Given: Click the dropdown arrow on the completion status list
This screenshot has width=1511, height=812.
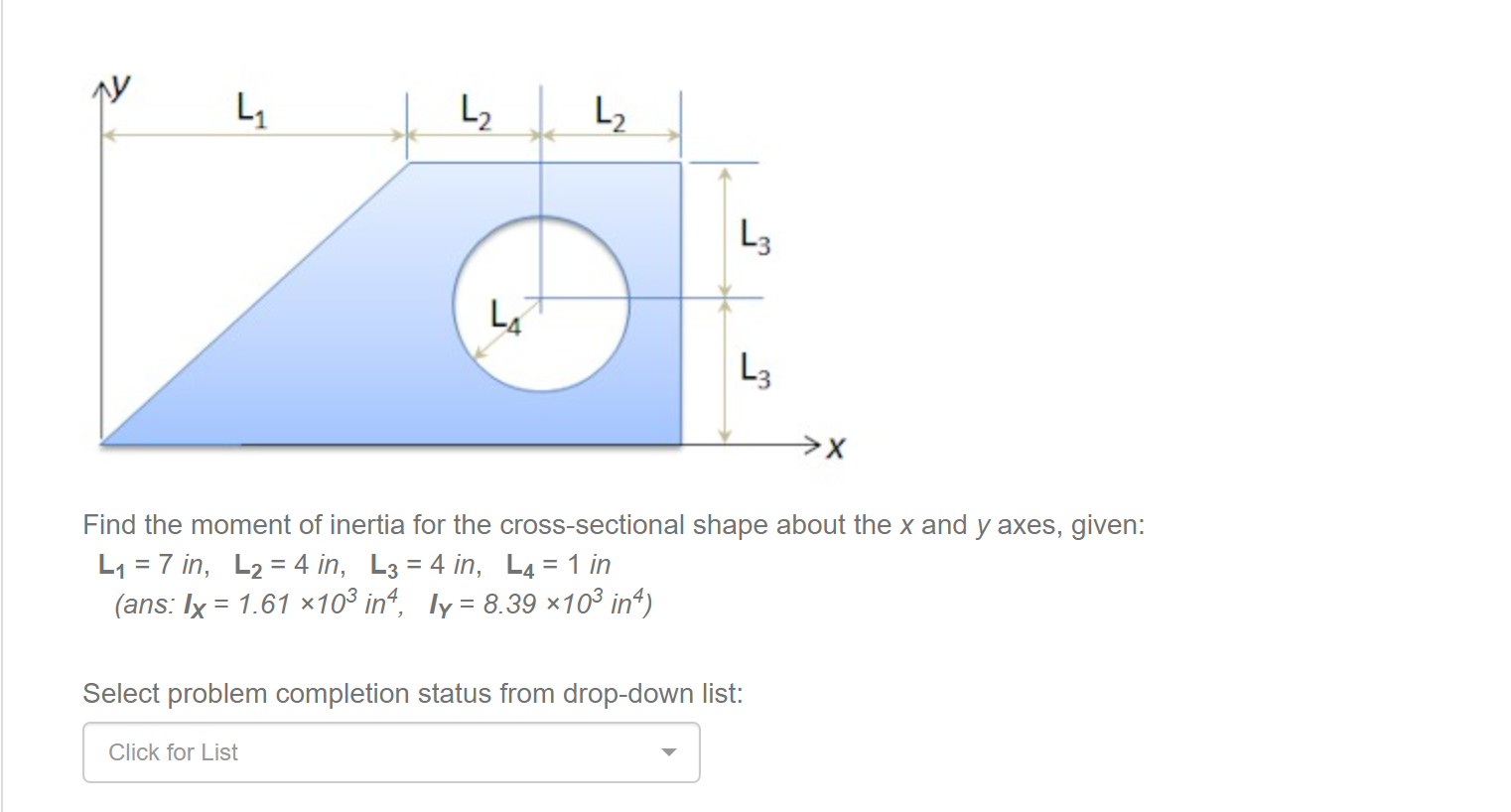Looking at the screenshot, I should [669, 752].
